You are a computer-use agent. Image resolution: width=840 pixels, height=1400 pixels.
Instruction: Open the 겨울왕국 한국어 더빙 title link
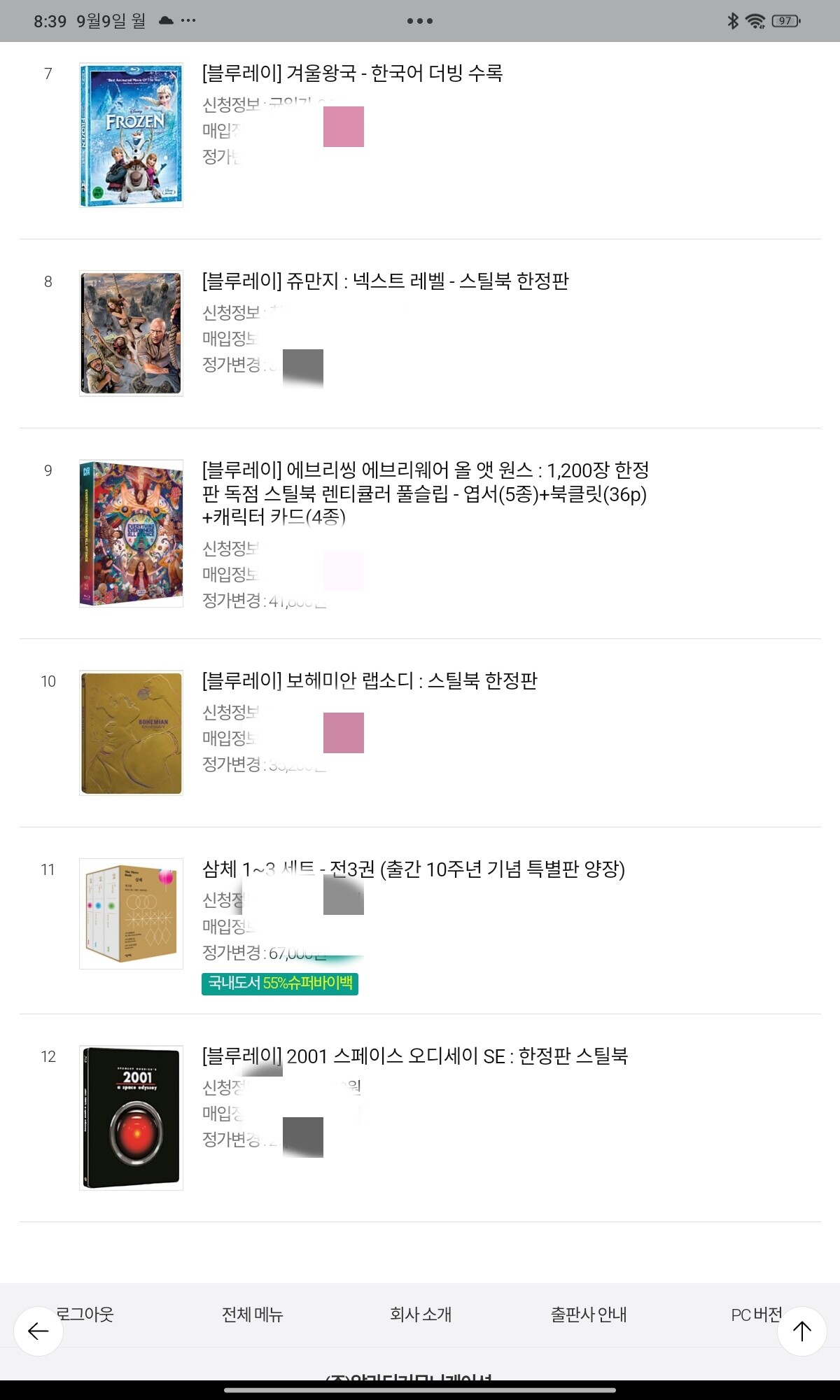(352, 73)
